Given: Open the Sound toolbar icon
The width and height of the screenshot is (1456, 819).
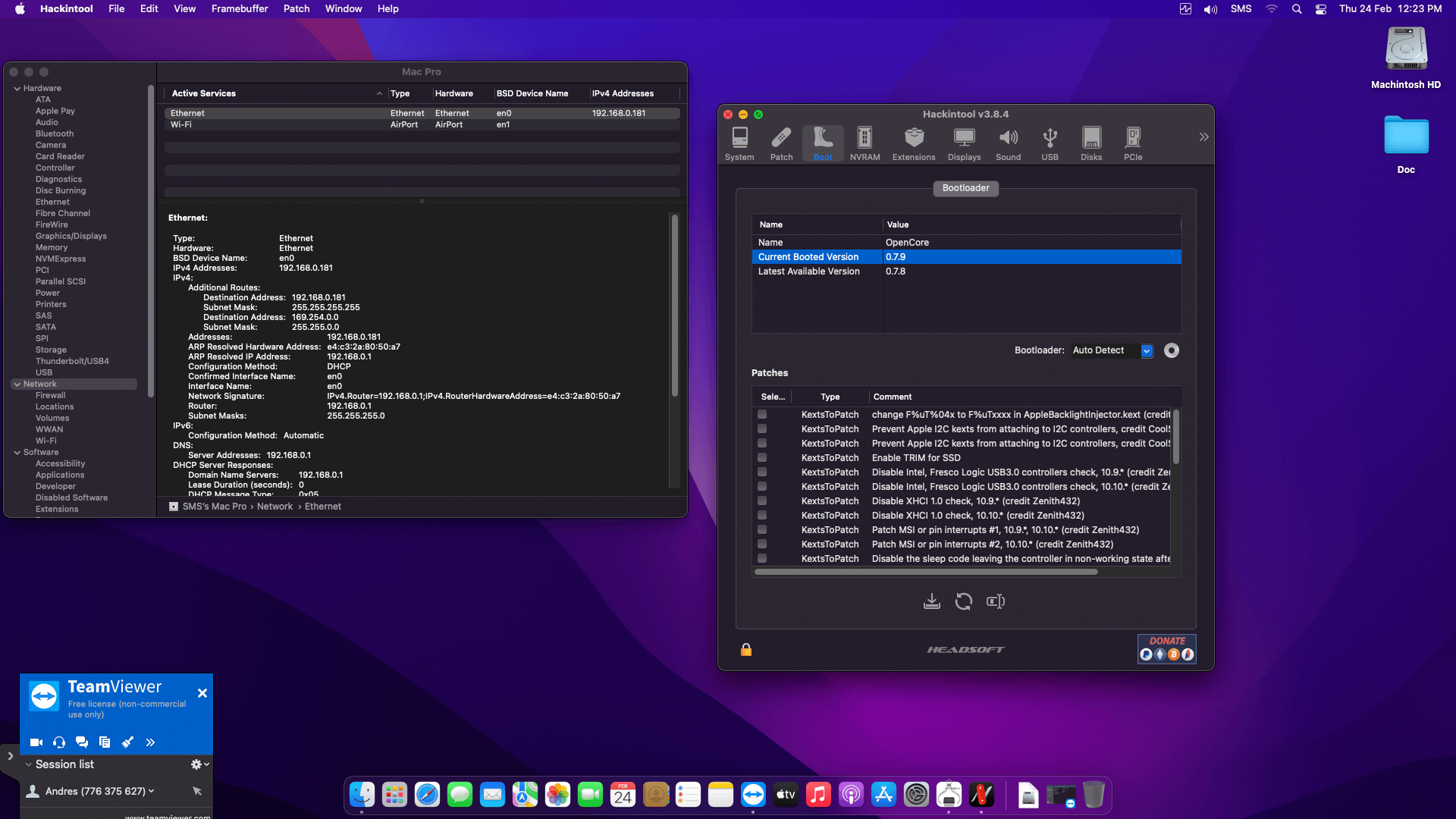Looking at the screenshot, I should [1008, 143].
